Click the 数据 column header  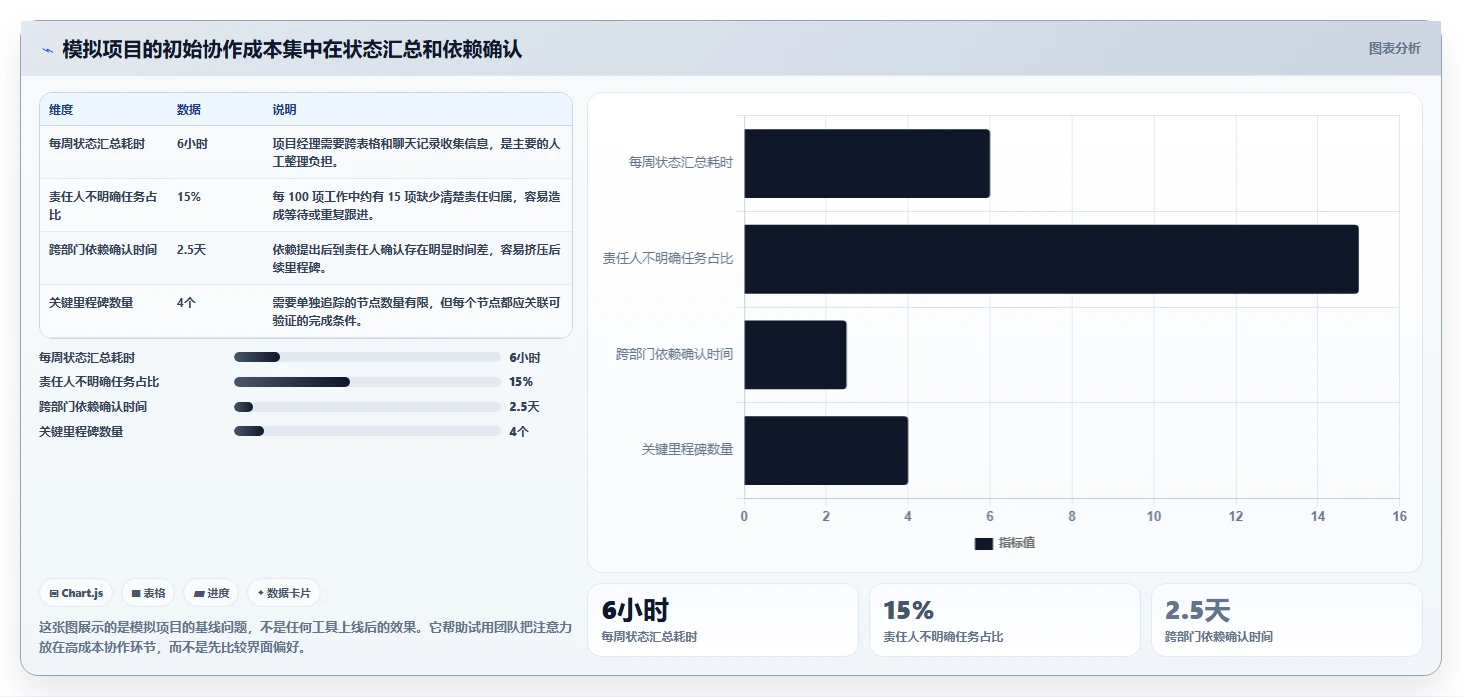click(x=189, y=110)
